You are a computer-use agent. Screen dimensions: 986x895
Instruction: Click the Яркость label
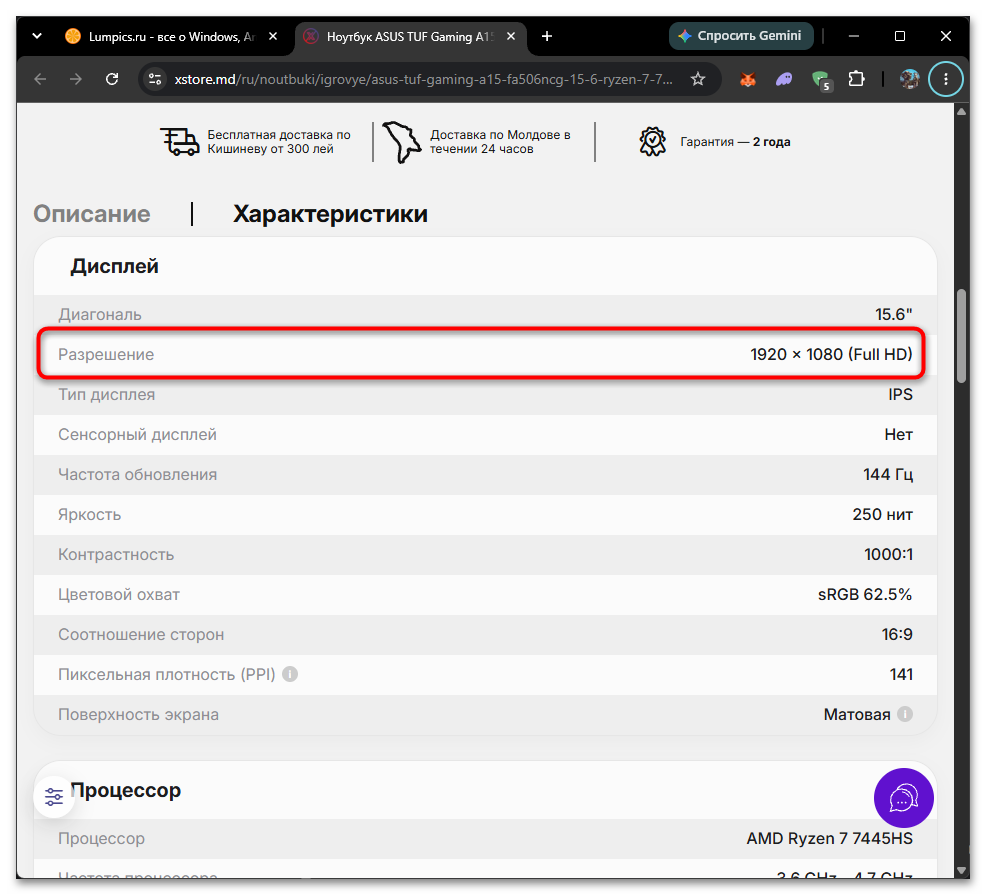[89, 514]
